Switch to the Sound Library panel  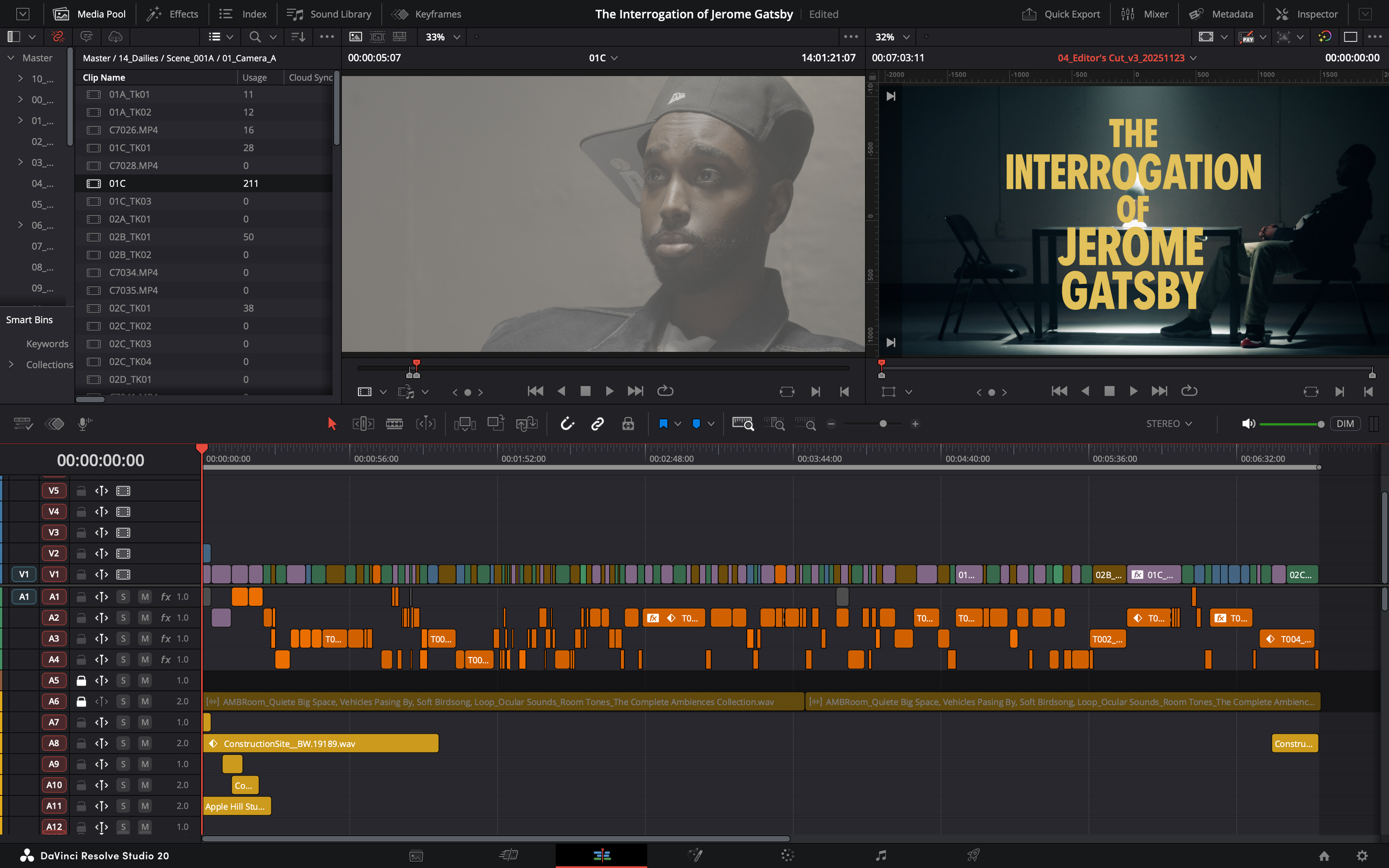tap(329, 14)
